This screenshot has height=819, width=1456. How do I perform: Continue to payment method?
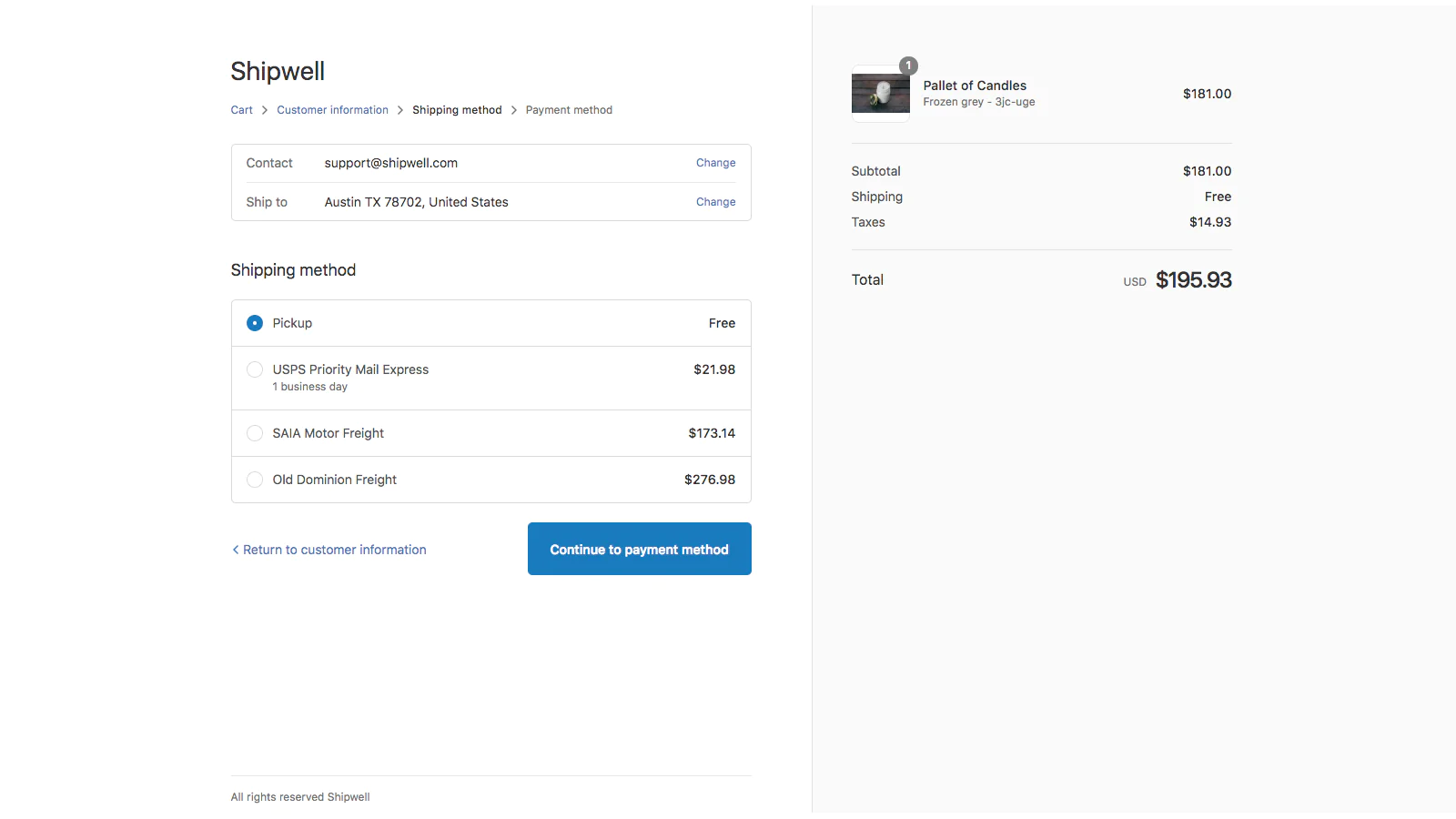pyautogui.click(x=640, y=549)
